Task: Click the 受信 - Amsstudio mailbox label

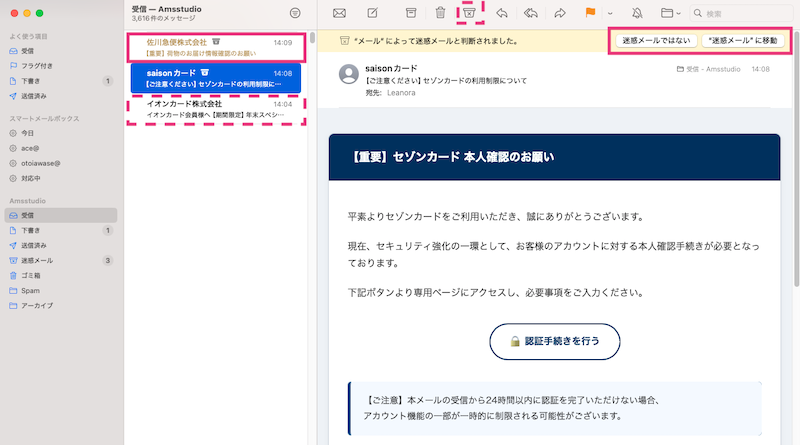Action: 709,69
